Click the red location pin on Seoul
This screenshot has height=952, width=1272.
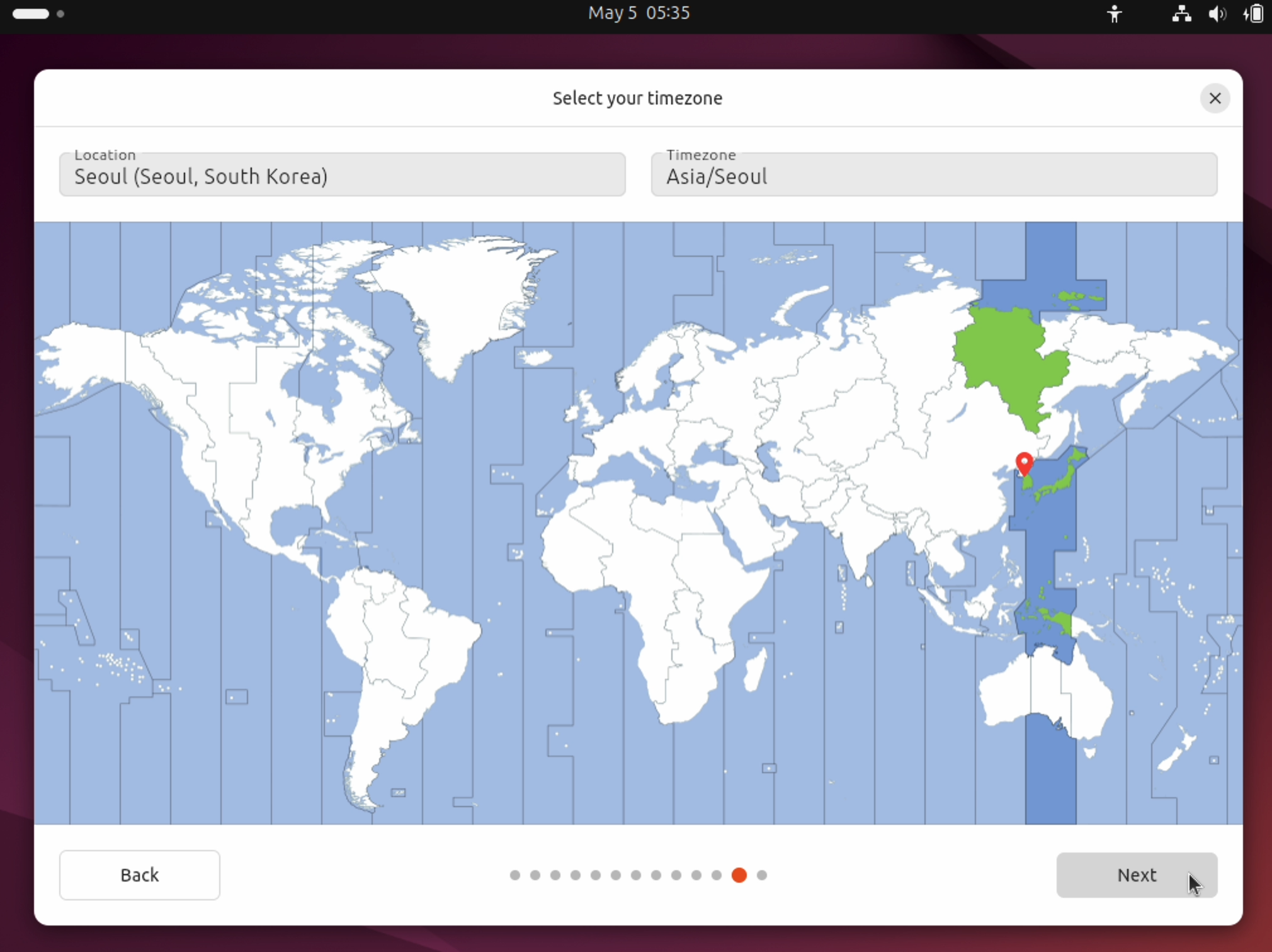coord(1025,463)
